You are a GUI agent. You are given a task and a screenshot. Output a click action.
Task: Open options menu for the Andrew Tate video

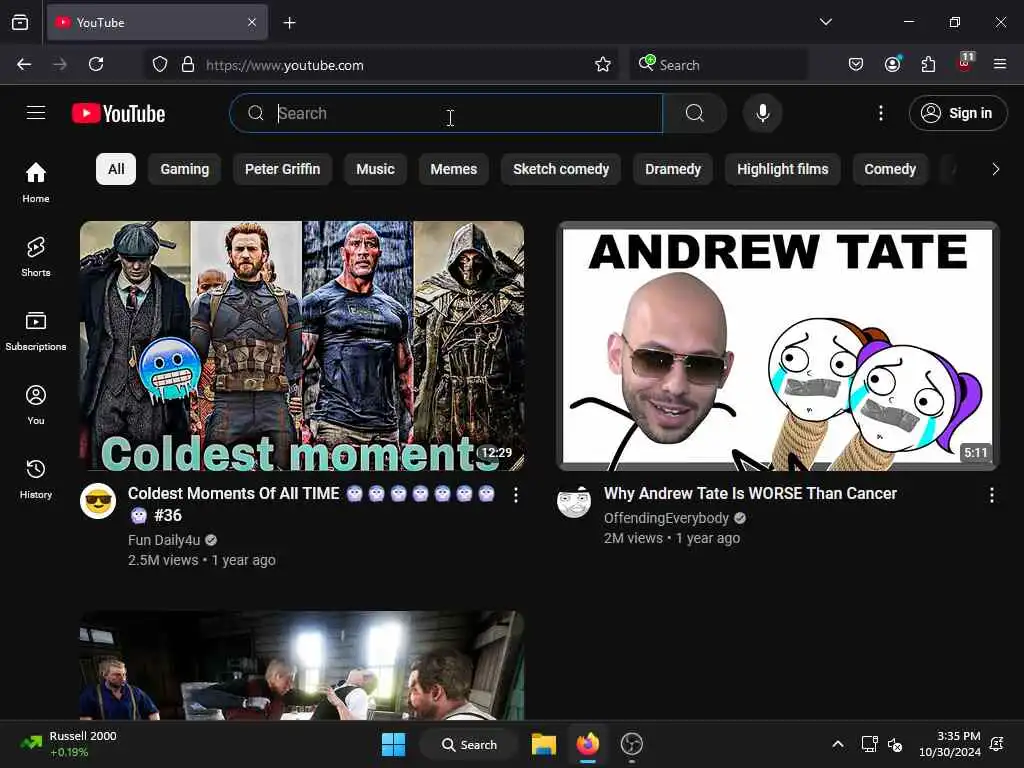tap(991, 495)
